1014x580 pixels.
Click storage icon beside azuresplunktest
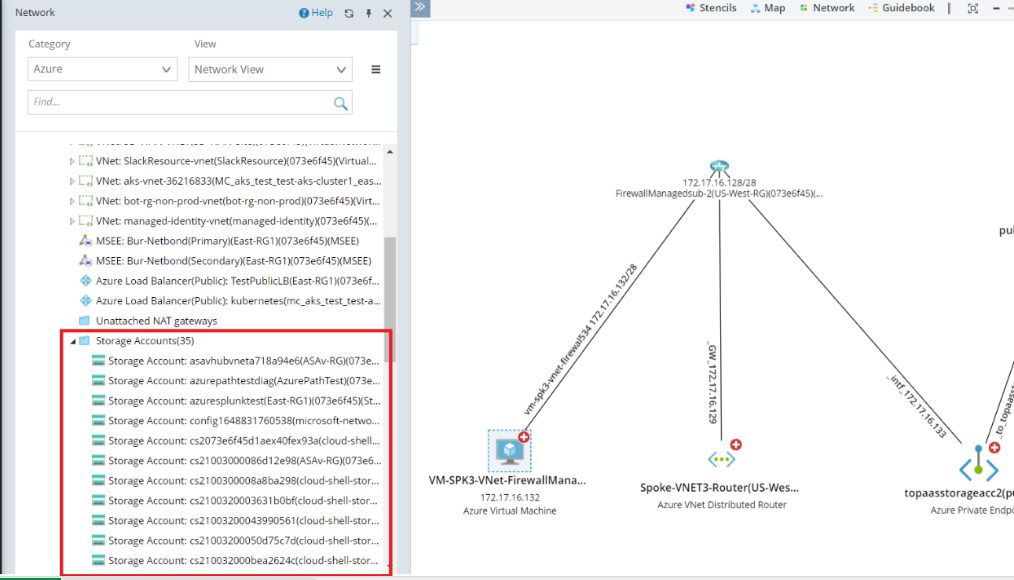click(x=98, y=401)
